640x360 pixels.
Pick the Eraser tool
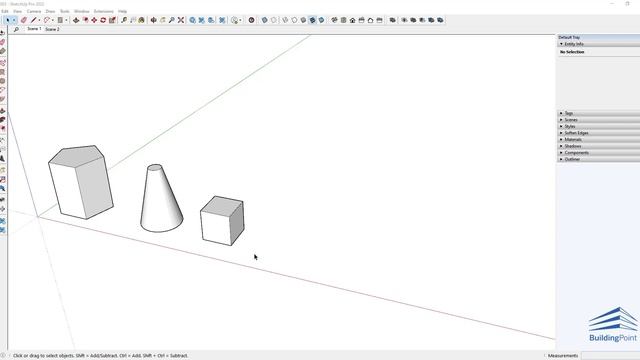point(24,20)
